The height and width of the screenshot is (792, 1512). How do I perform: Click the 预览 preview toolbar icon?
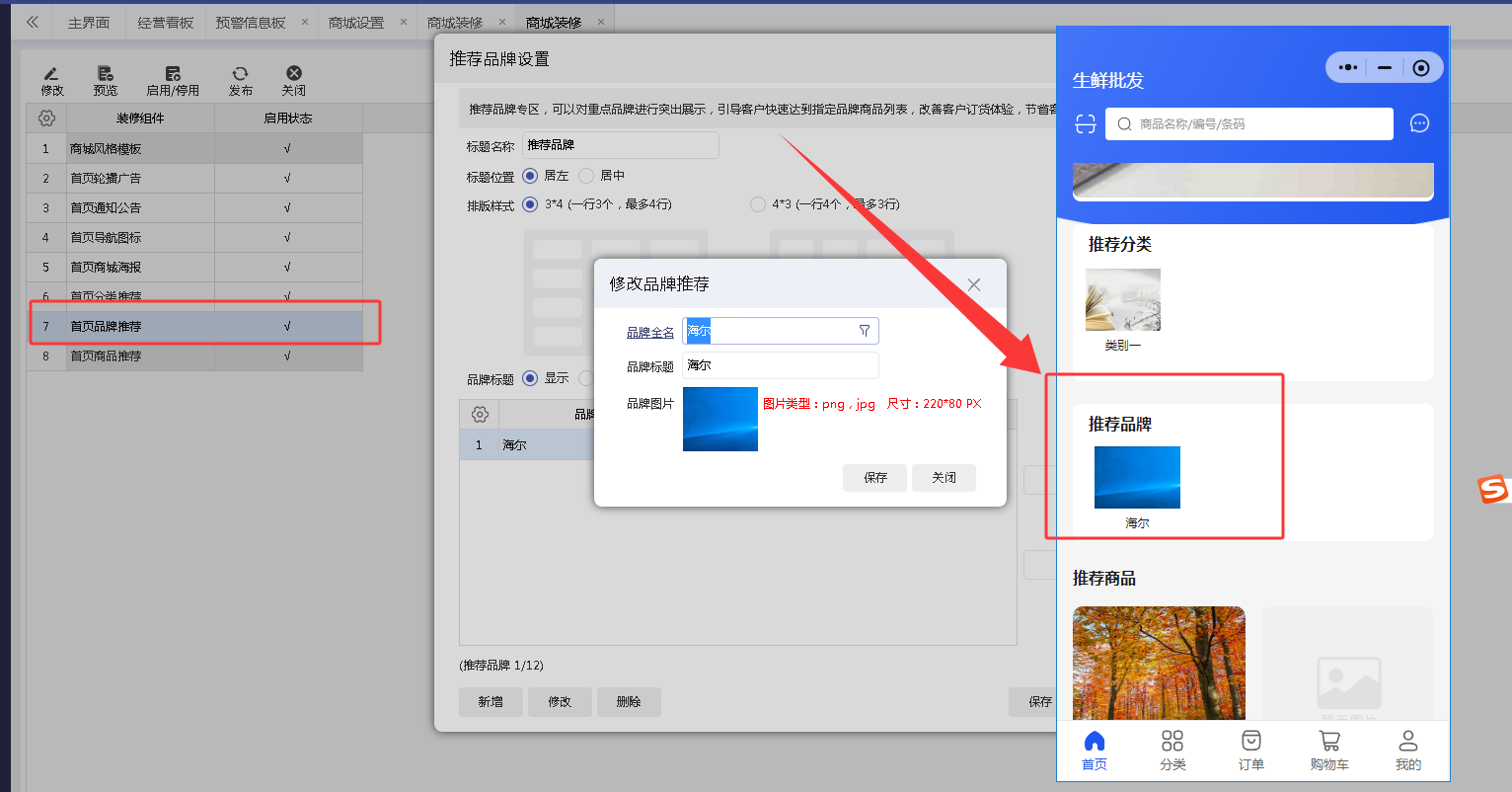click(105, 74)
